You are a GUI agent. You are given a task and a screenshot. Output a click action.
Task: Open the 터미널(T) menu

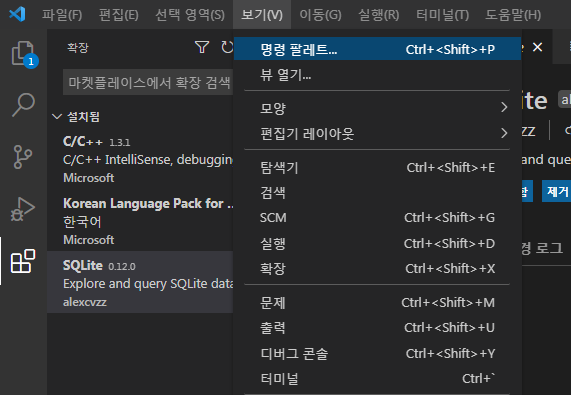pyautogui.click(x=442, y=15)
